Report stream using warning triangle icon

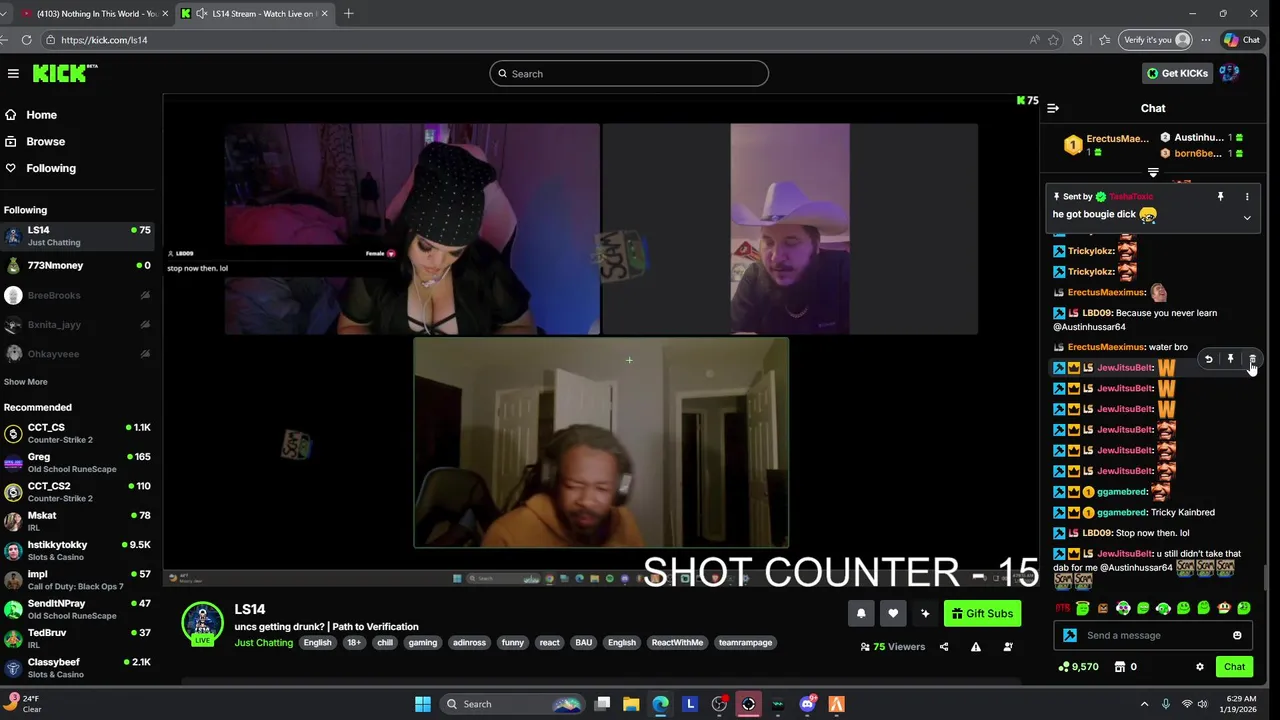976,647
